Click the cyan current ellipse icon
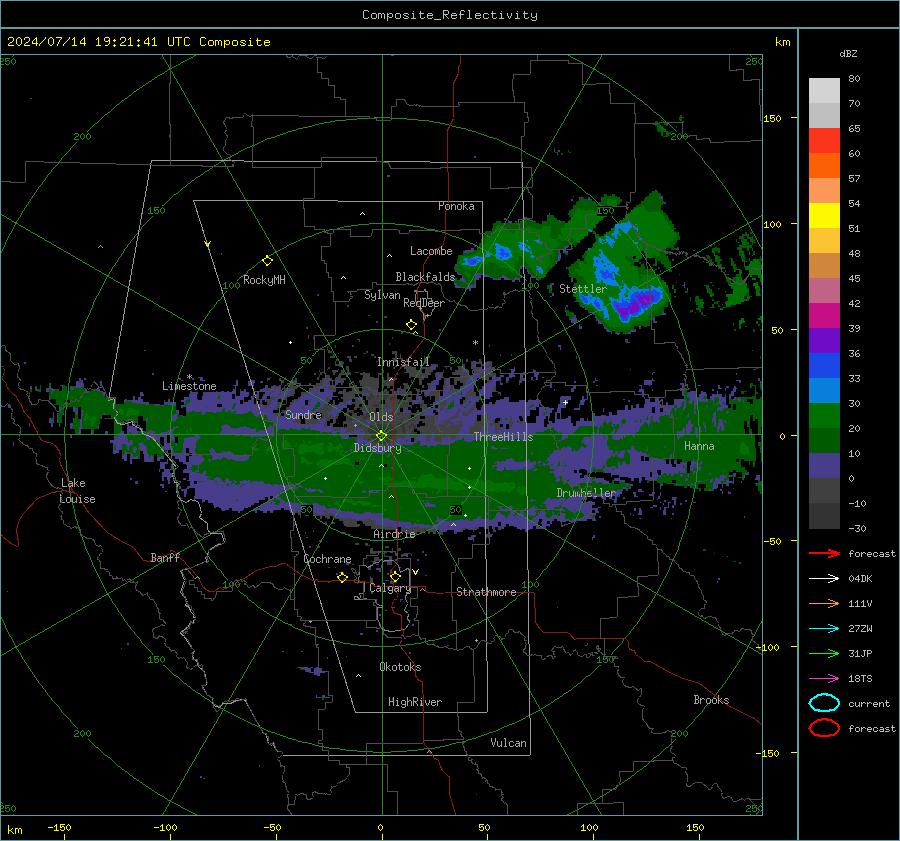This screenshot has height=841, width=900. tap(824, 703)
